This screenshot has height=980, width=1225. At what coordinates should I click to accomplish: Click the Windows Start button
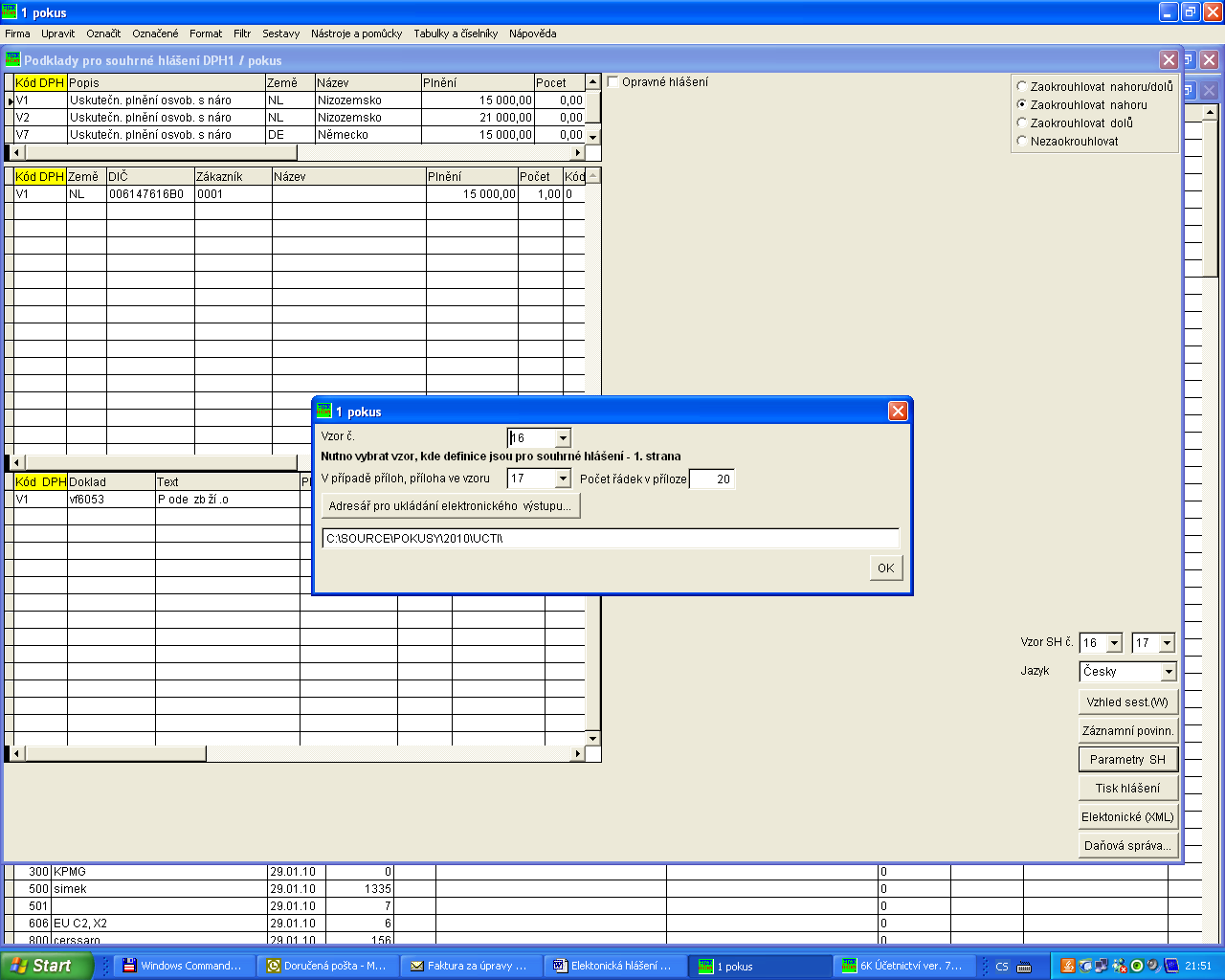point(46,966)
